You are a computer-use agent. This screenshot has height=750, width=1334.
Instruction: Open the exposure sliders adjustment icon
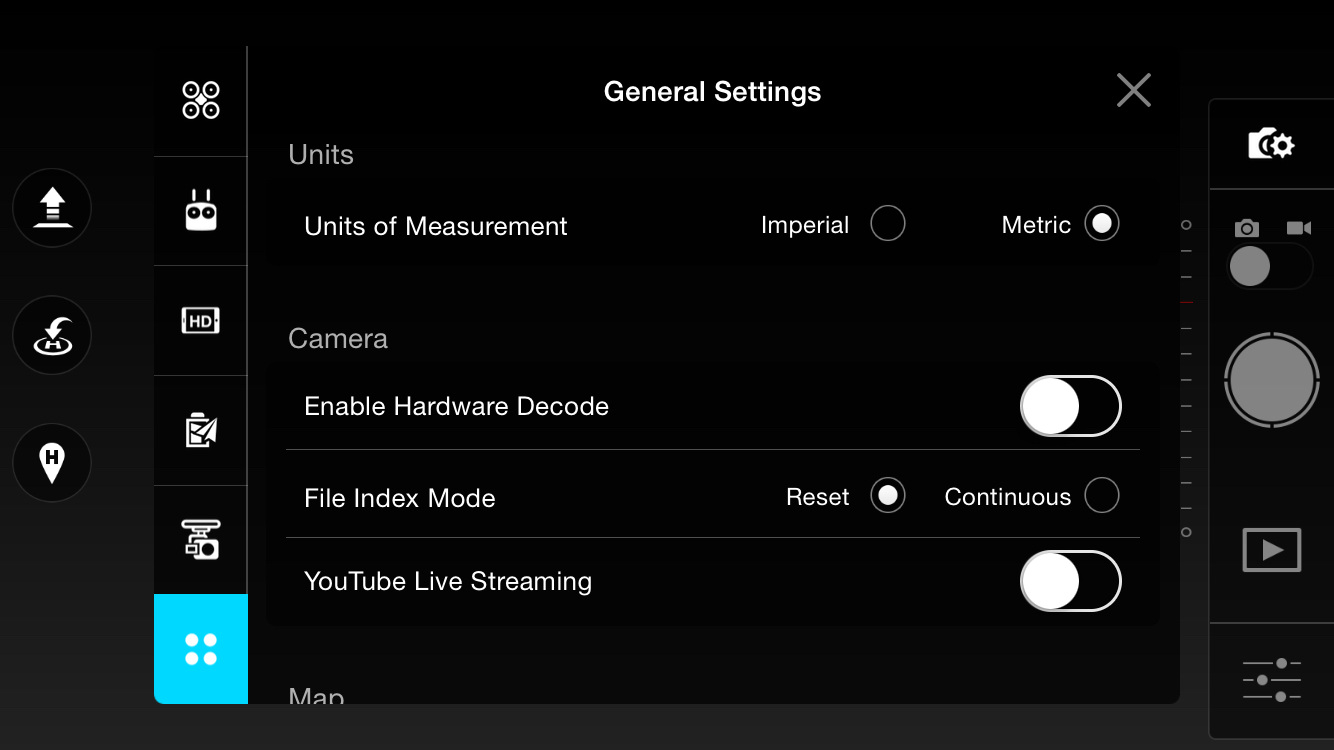1272,680
